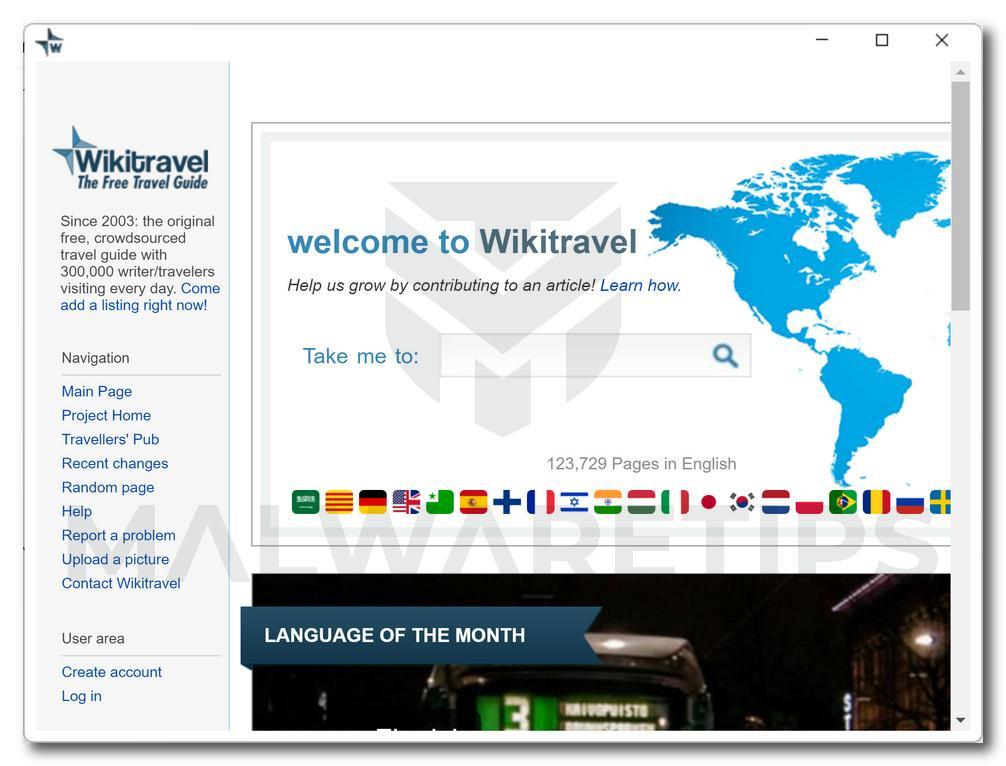Click the Spanish flag icon
The image size is (1006, 766).
[x=473, y=502]
